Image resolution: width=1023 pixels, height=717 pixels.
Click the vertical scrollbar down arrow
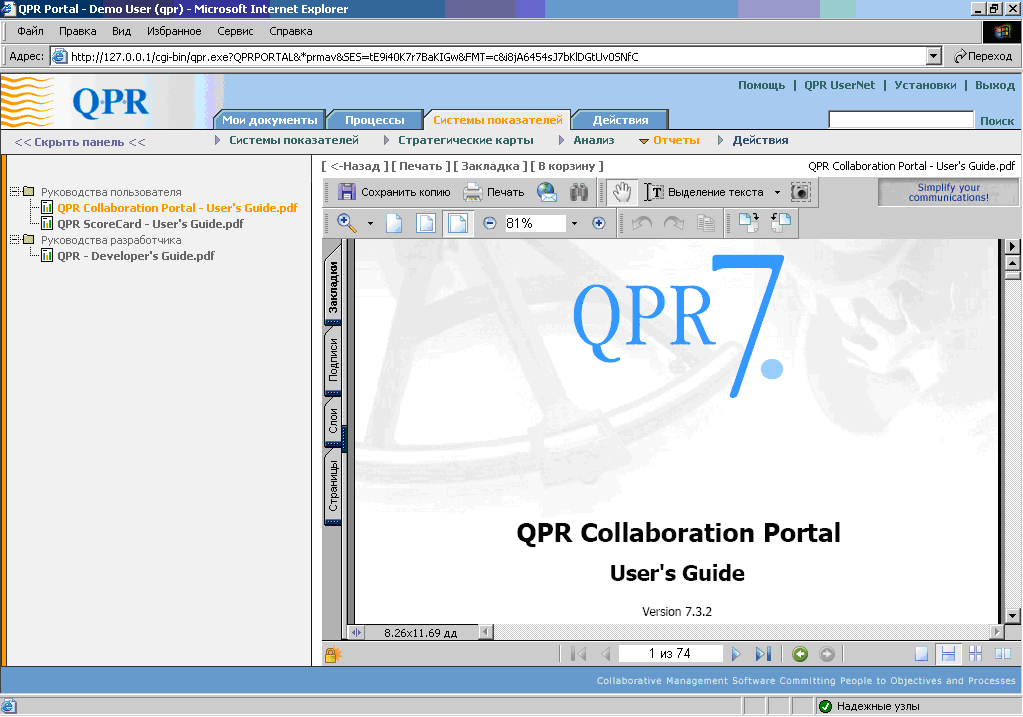tap(1013, 615)
